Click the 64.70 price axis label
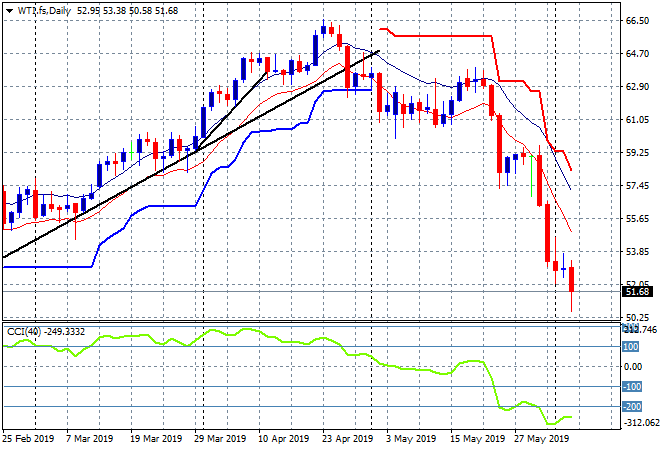 (x=637, y=53)
